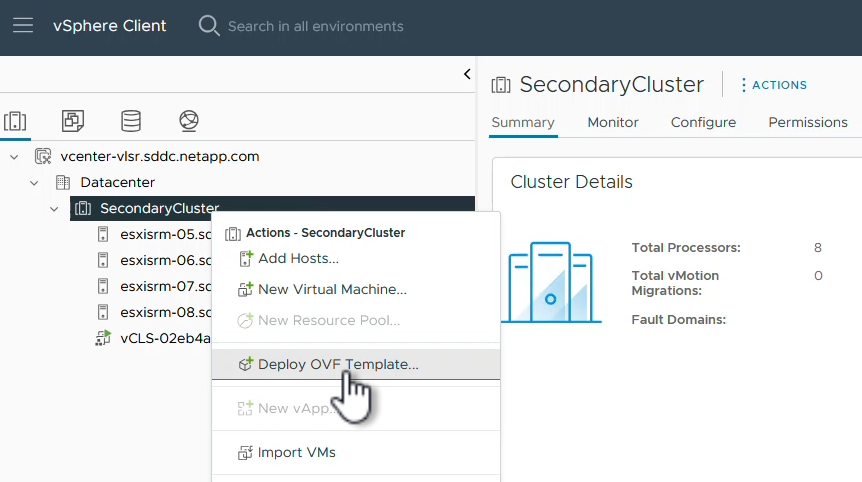Choose Deploy OVF Template from context menu
862x482 pixels.
(x=338, y=364)
